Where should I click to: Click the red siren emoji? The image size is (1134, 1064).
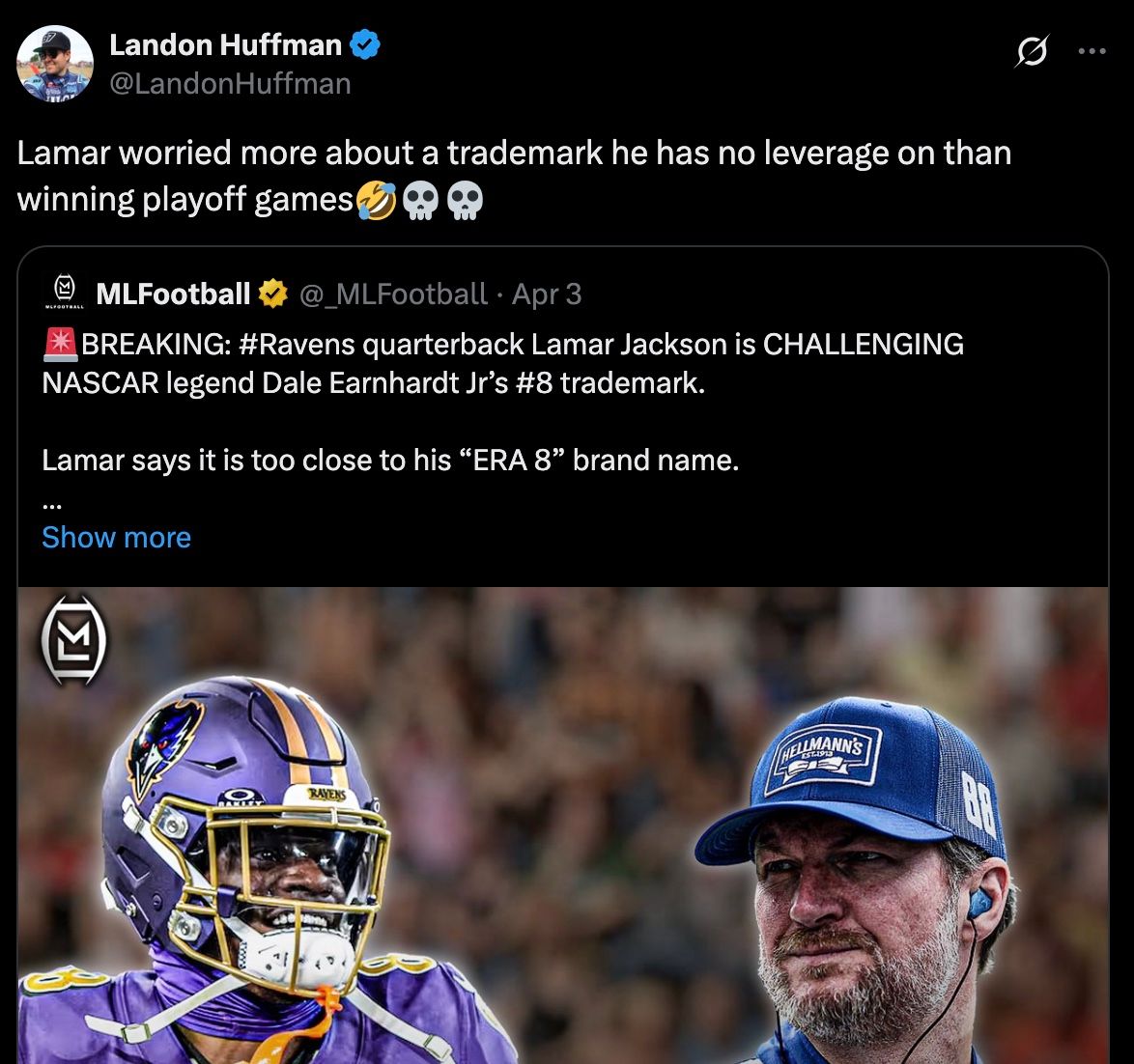click(61, 345)
